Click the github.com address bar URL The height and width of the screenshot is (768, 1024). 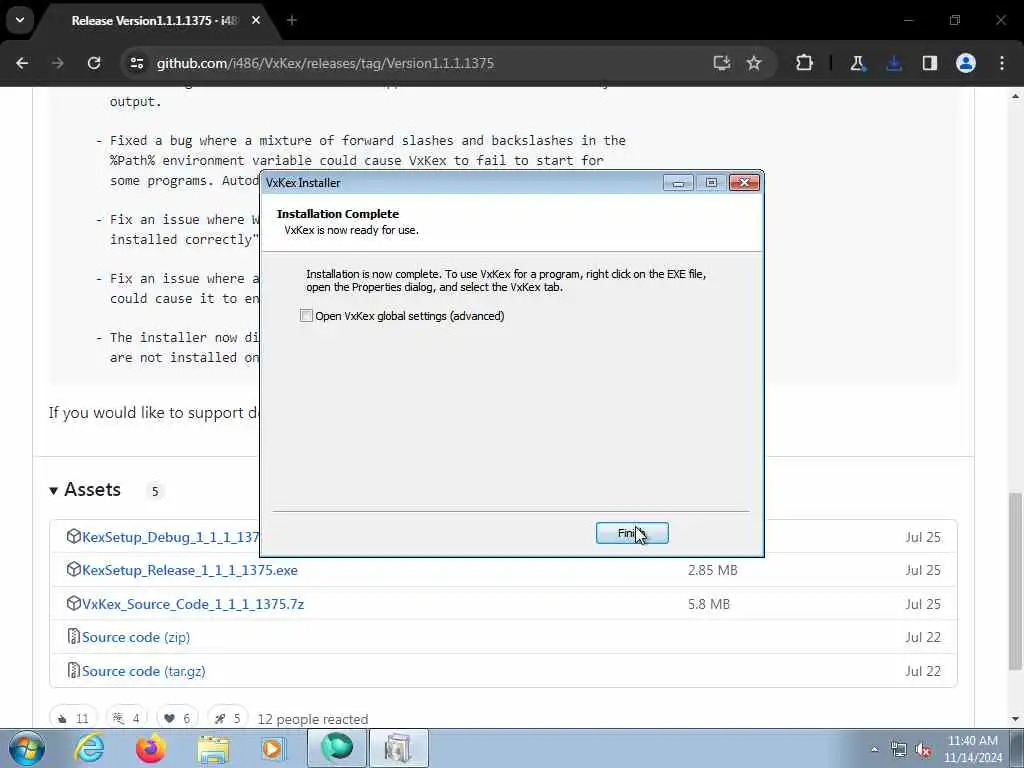[x=325, y=63]
